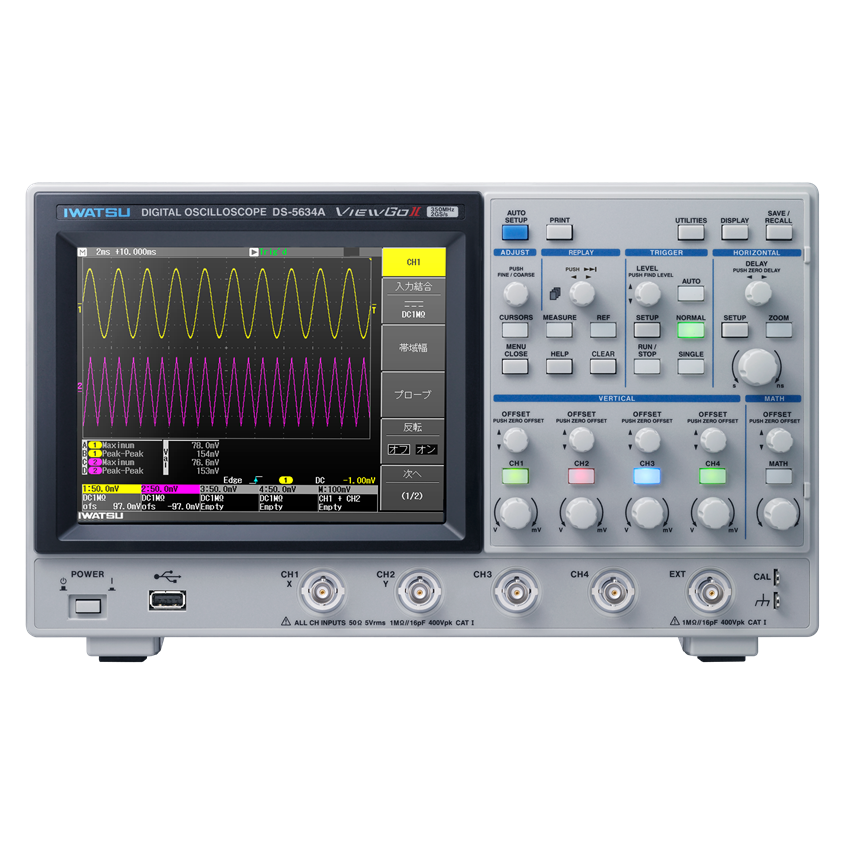This screenshot has height=845, width=845.
Task: Click the front USB port
Action: [x=168, y=600]
